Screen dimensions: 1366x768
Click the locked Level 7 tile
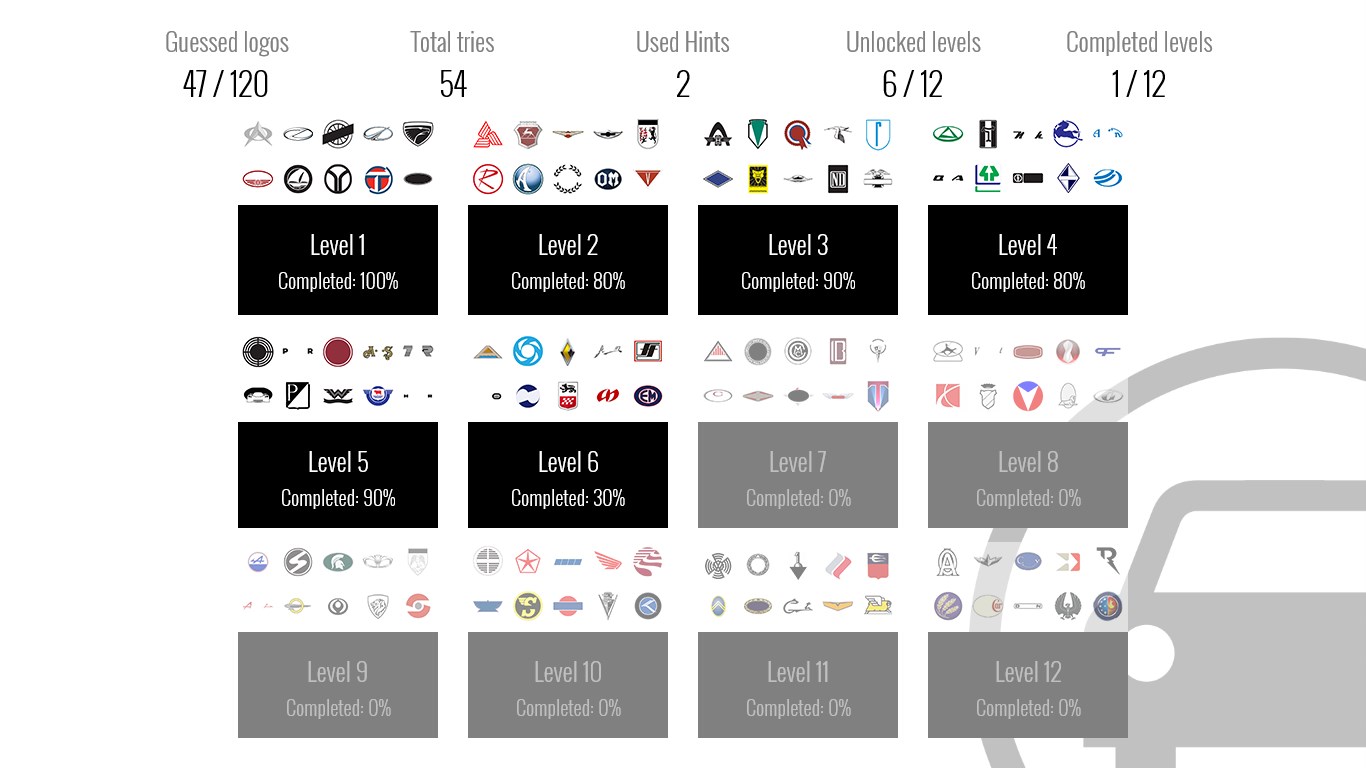(798, 475)
